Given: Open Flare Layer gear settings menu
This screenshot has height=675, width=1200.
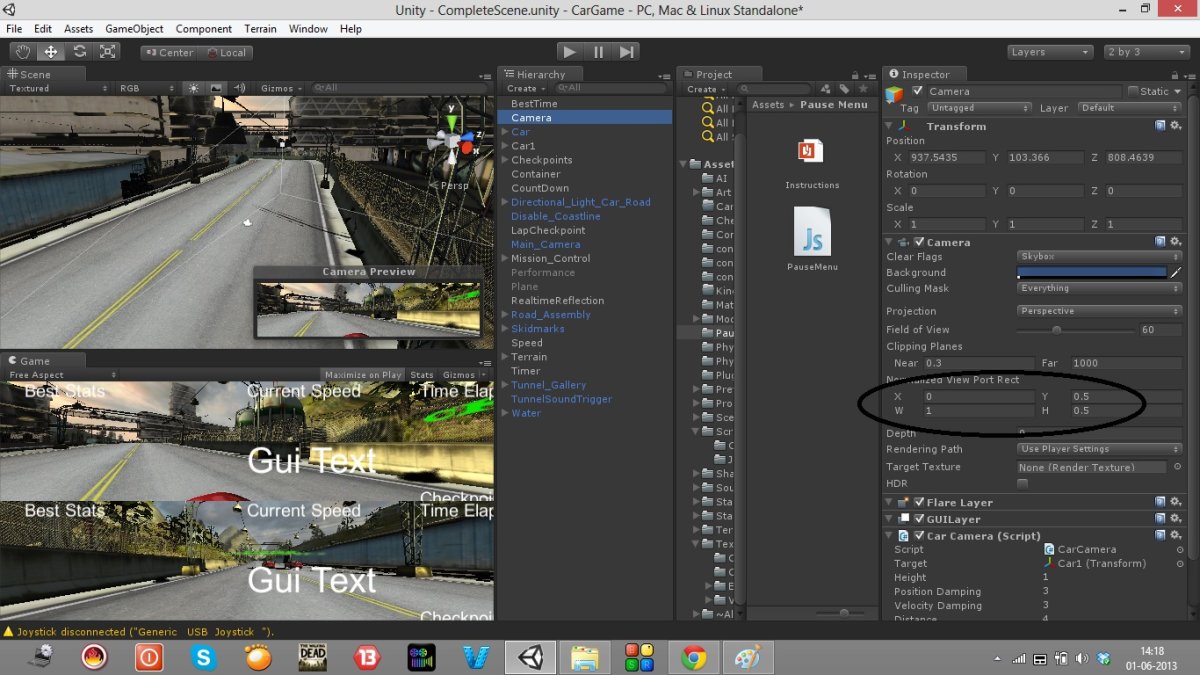Looking at the screenshot, I should pyautogui.click(x=1176, y=502).
